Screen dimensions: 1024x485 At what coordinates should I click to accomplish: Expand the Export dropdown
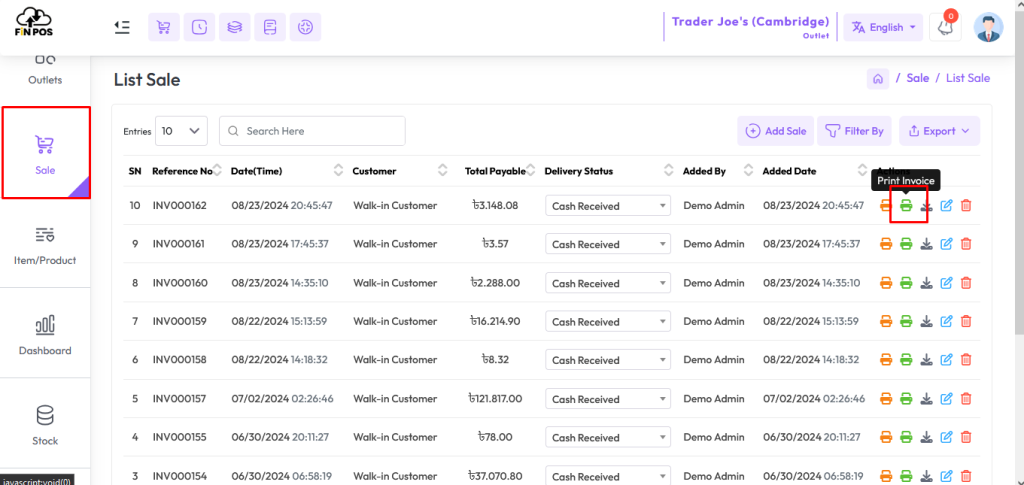939,131
